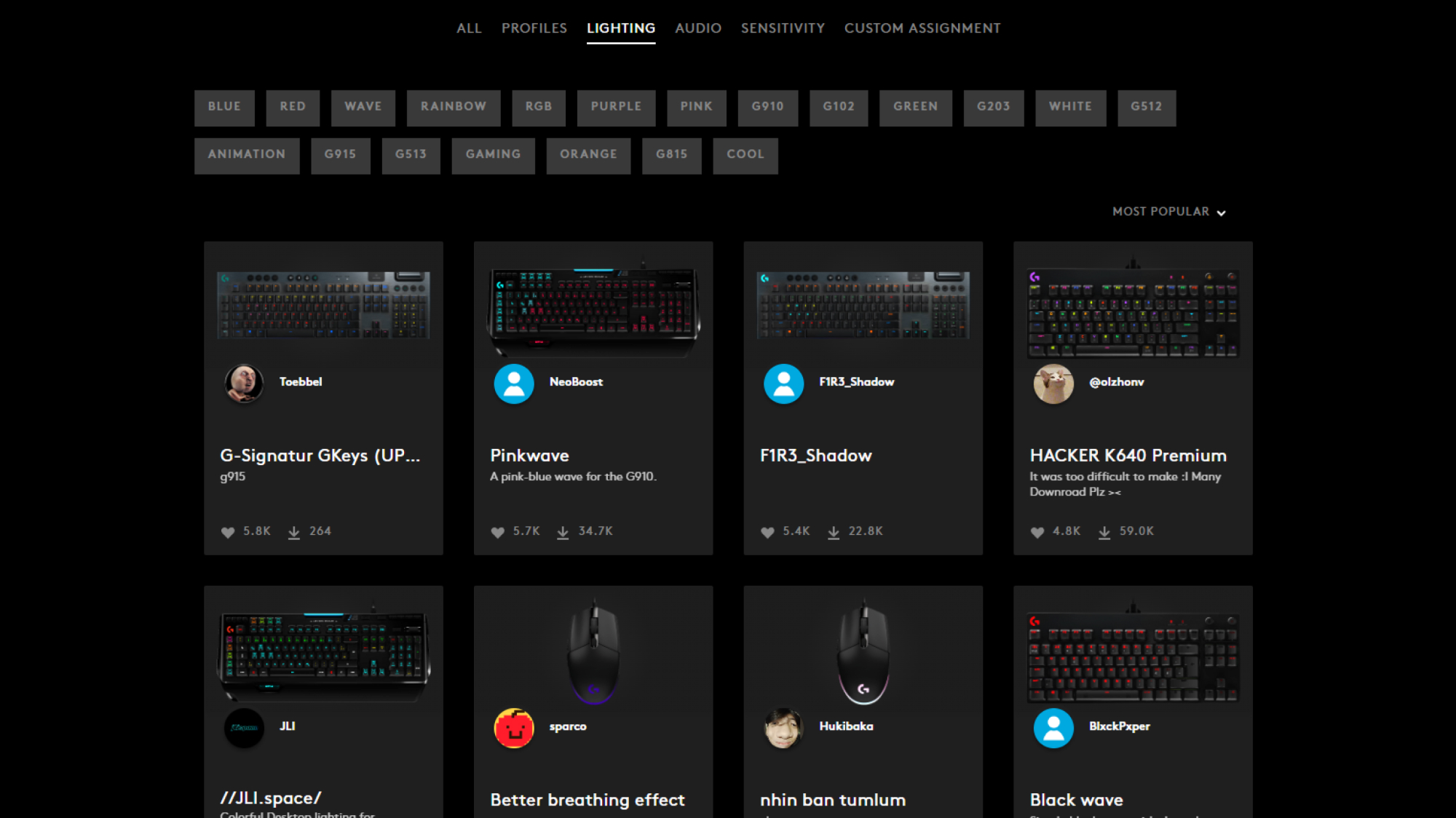The width and height of the screenshot is (1456, 818).
Task: Click sparco's red avatar icon
Action: click(x=514, y=727)
